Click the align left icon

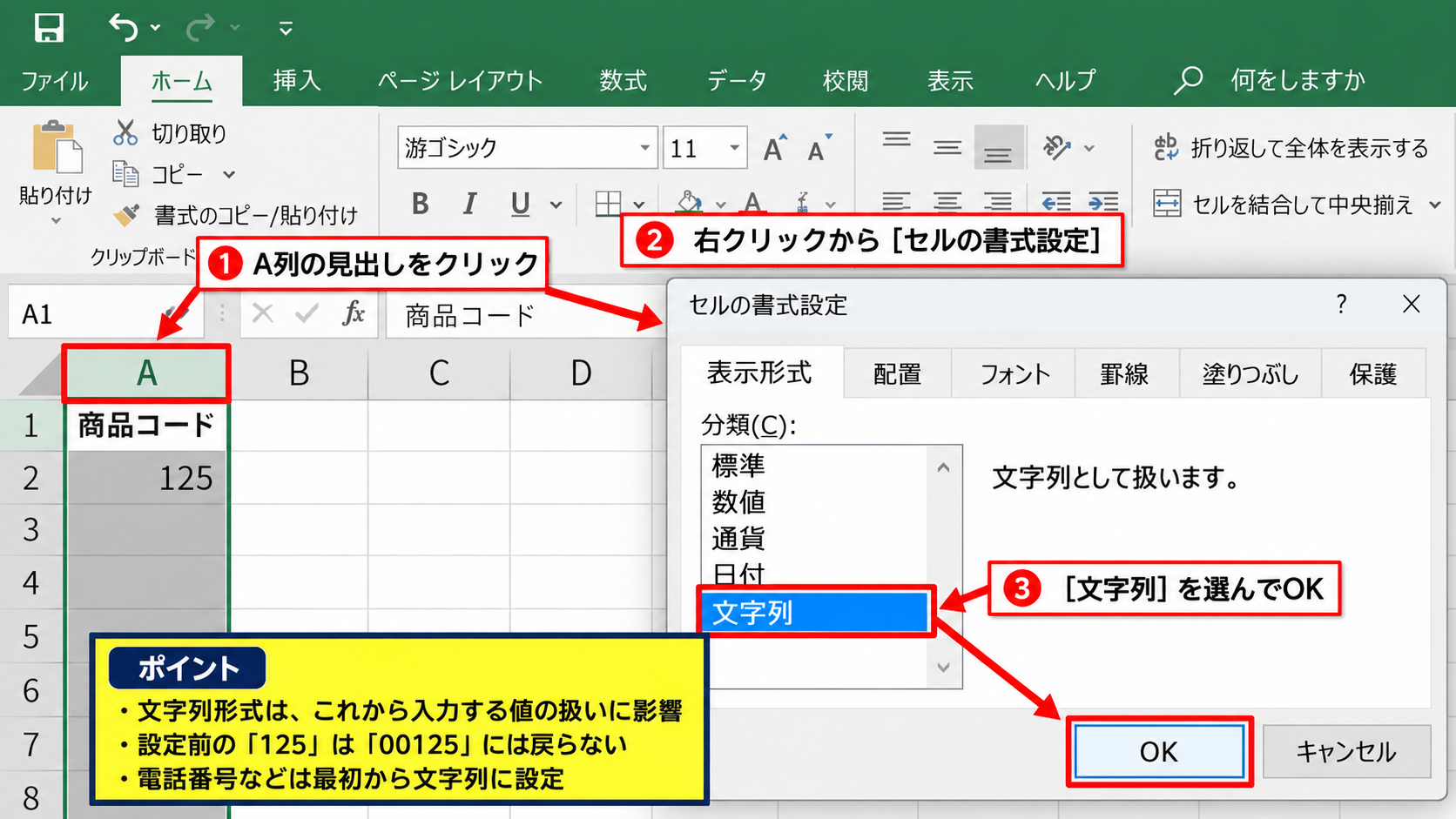(896, 203)
